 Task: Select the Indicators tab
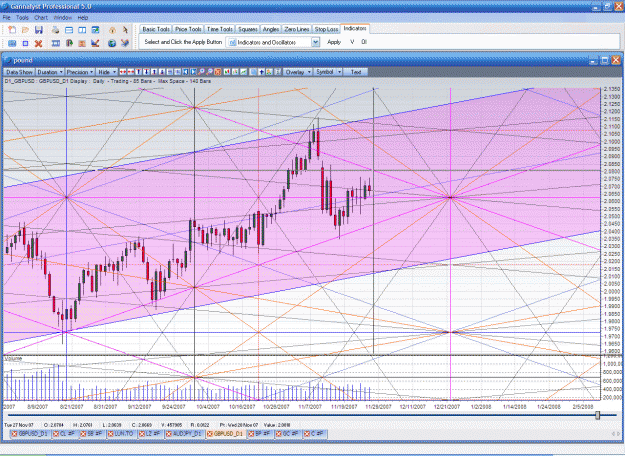(355, 28)
